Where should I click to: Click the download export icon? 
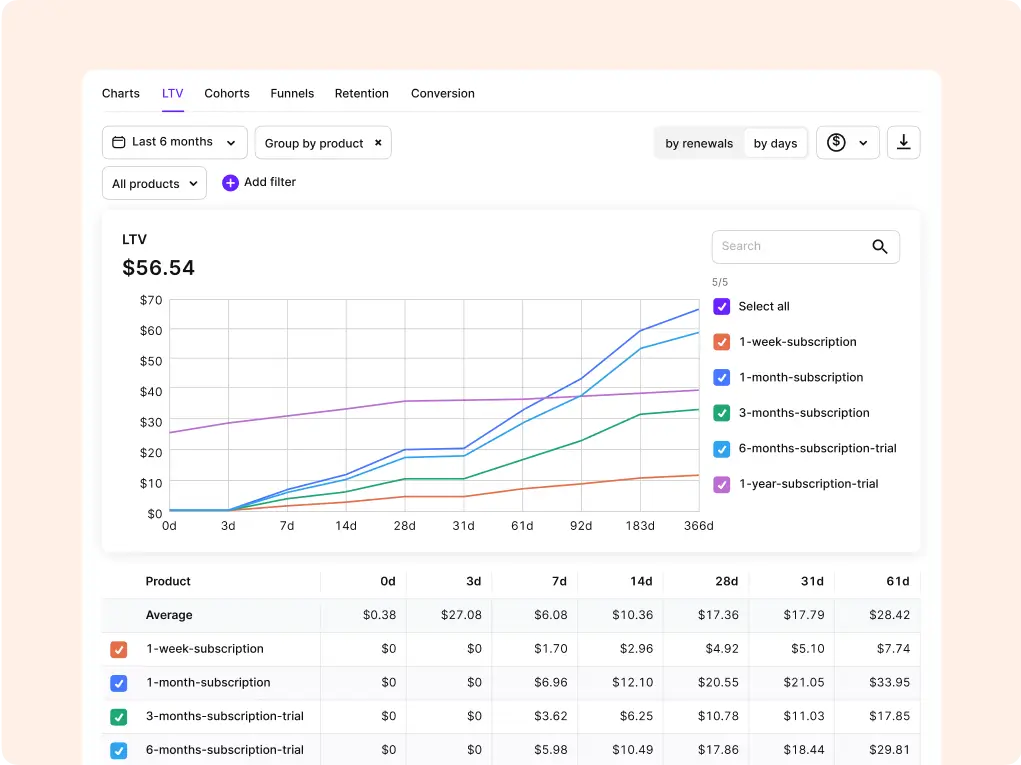point(903,143)
